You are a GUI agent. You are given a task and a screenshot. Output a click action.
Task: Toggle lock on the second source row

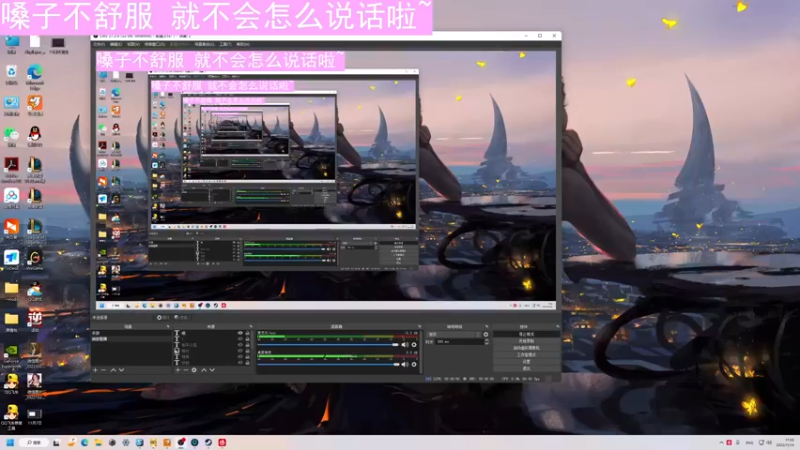[248, 339]
